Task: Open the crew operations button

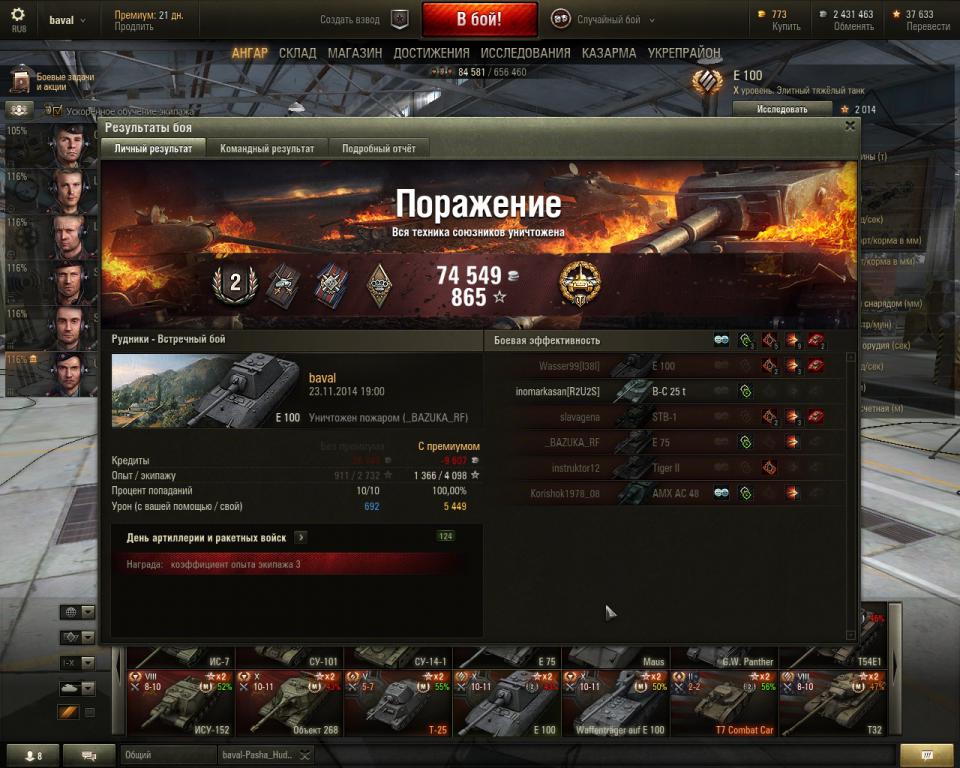Action: (x=20, y=110)
